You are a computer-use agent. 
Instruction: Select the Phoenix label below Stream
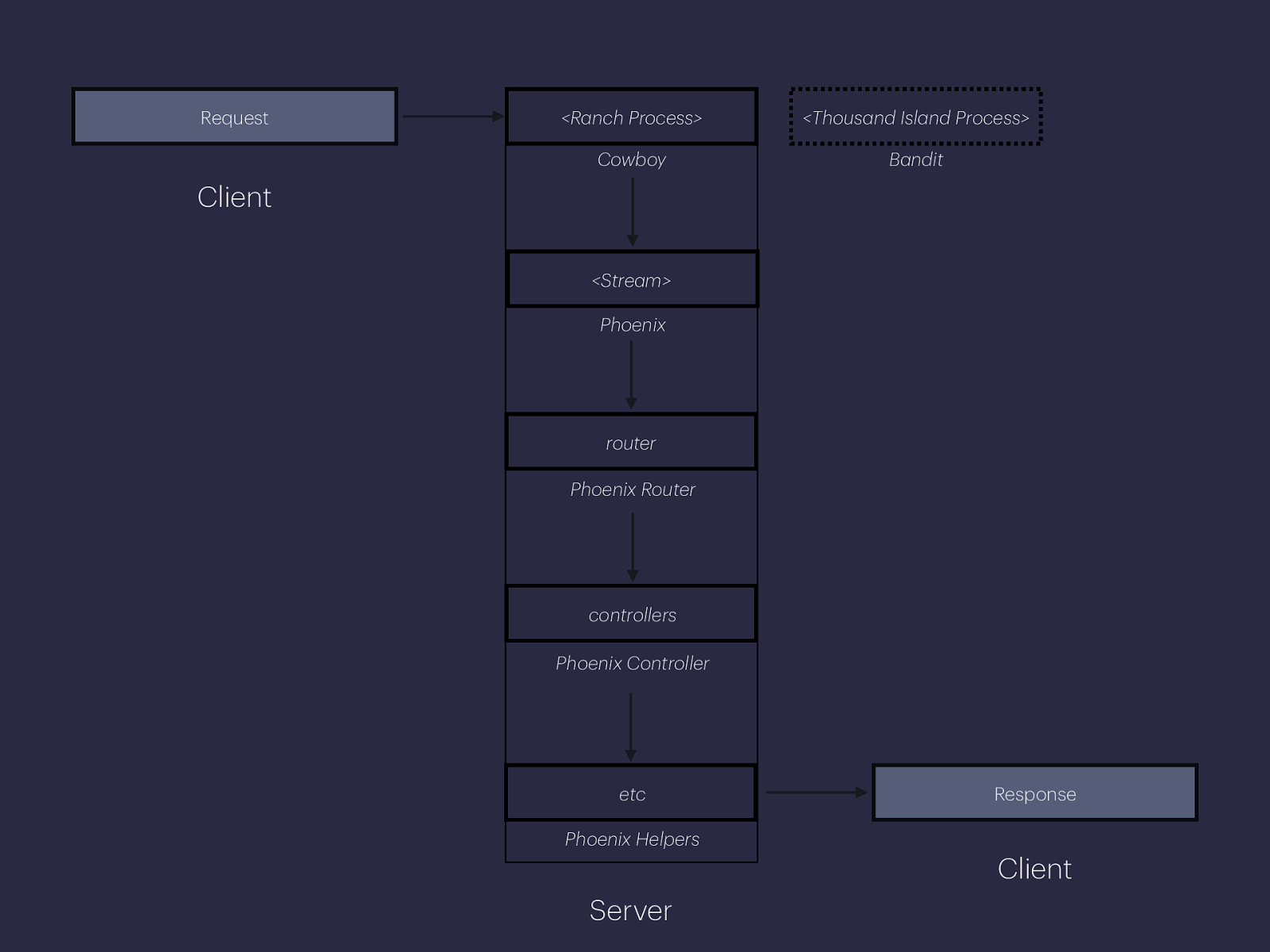[x=633, y=324]
